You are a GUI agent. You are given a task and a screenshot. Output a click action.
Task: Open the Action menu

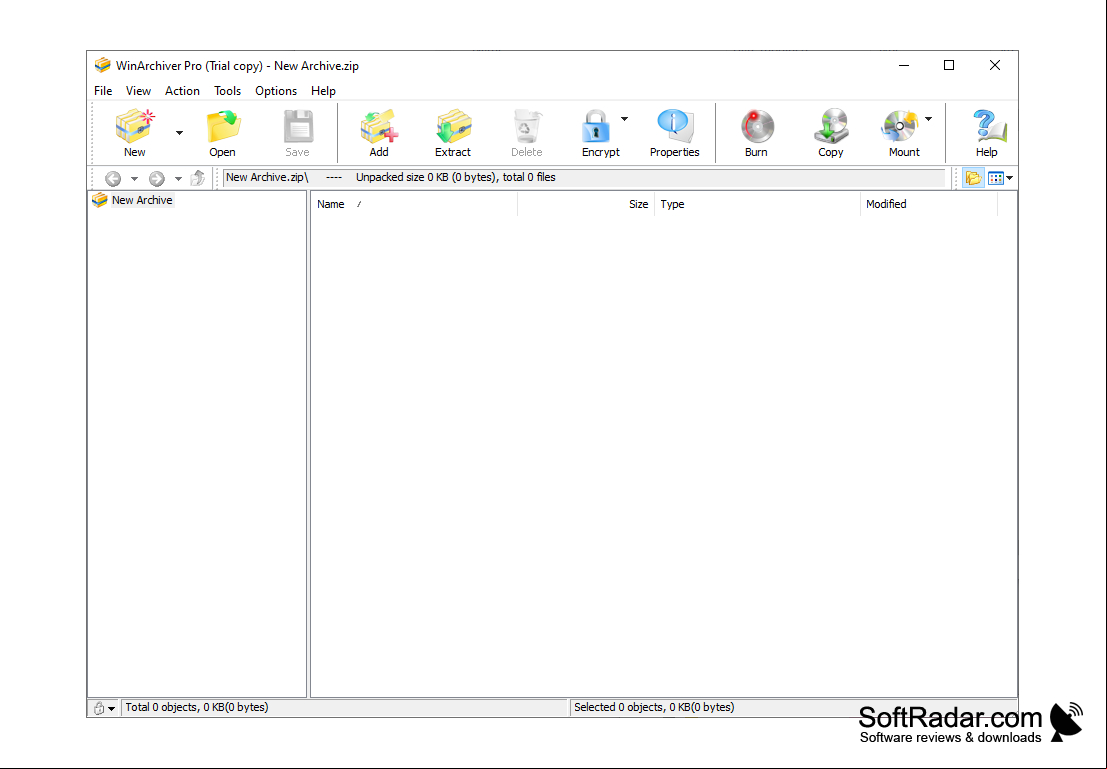182,90
